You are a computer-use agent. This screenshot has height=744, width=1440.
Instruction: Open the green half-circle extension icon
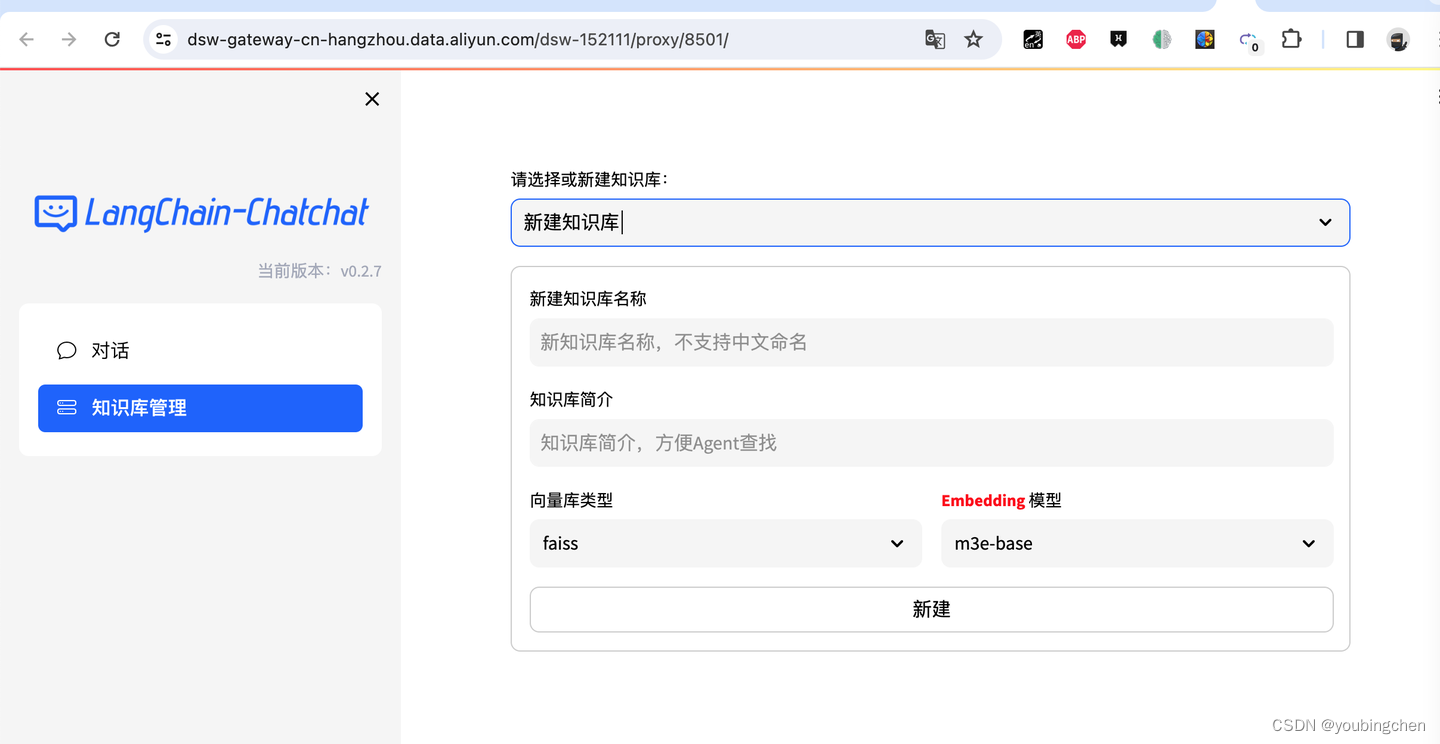(x=1162, y=40)
